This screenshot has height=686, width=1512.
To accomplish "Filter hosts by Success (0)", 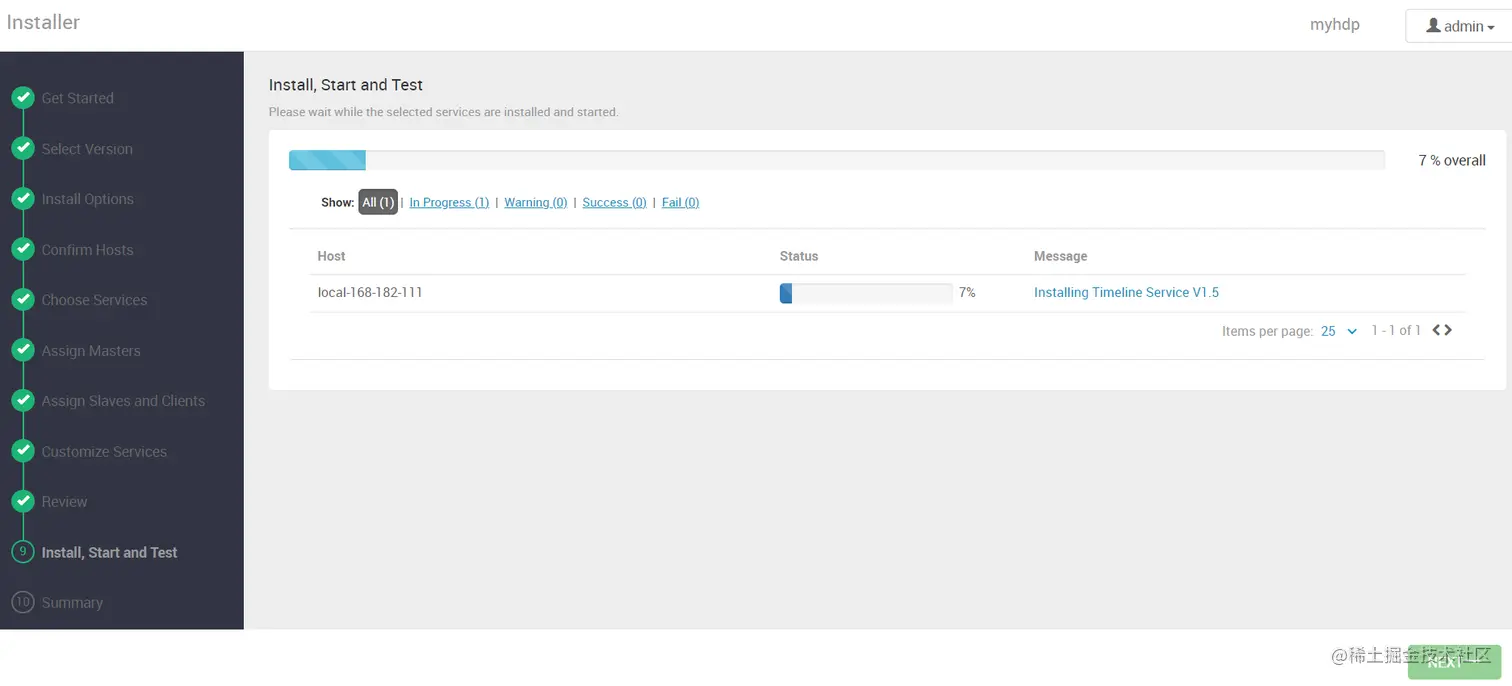I will (614, 202).
